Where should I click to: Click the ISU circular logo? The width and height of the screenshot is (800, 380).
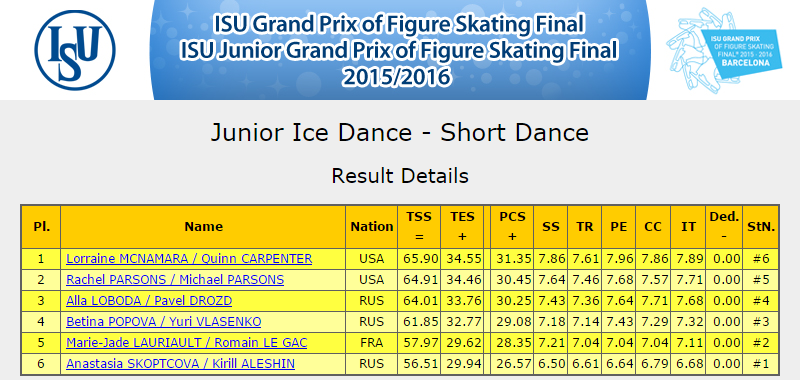click(75, 50)
